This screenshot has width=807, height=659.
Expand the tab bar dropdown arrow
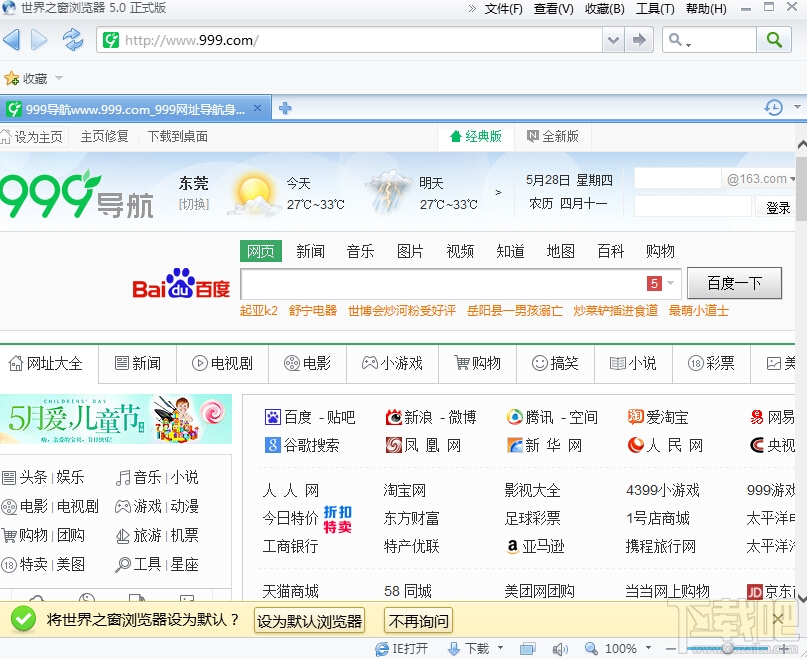click(797, 107)
